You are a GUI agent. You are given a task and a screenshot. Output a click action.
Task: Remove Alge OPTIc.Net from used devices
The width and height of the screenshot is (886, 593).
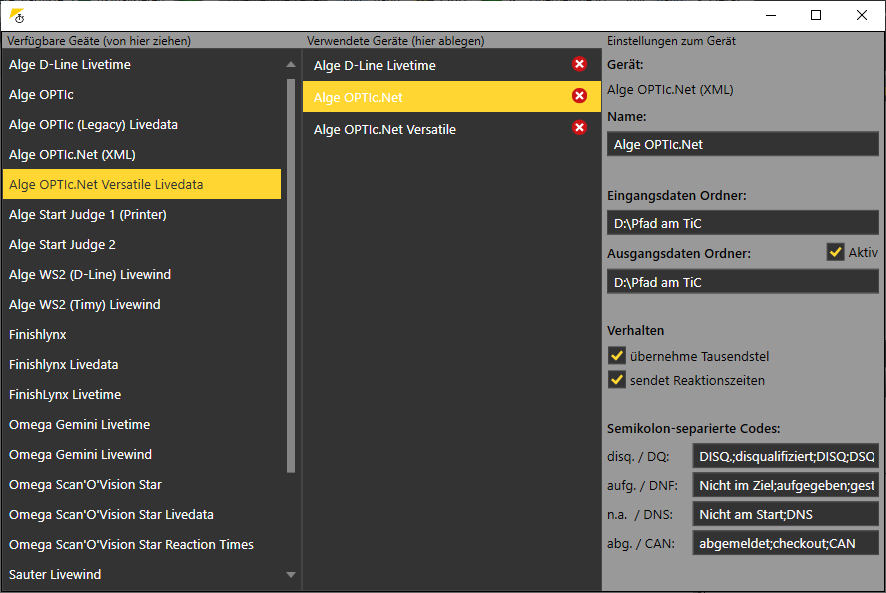[x=579, y=96]
